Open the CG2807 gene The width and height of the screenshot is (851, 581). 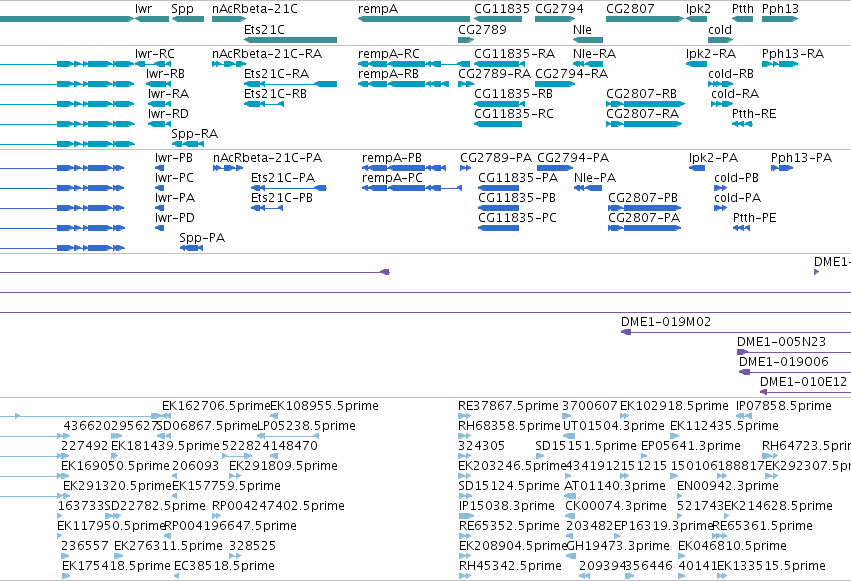(x=645, y=19)
